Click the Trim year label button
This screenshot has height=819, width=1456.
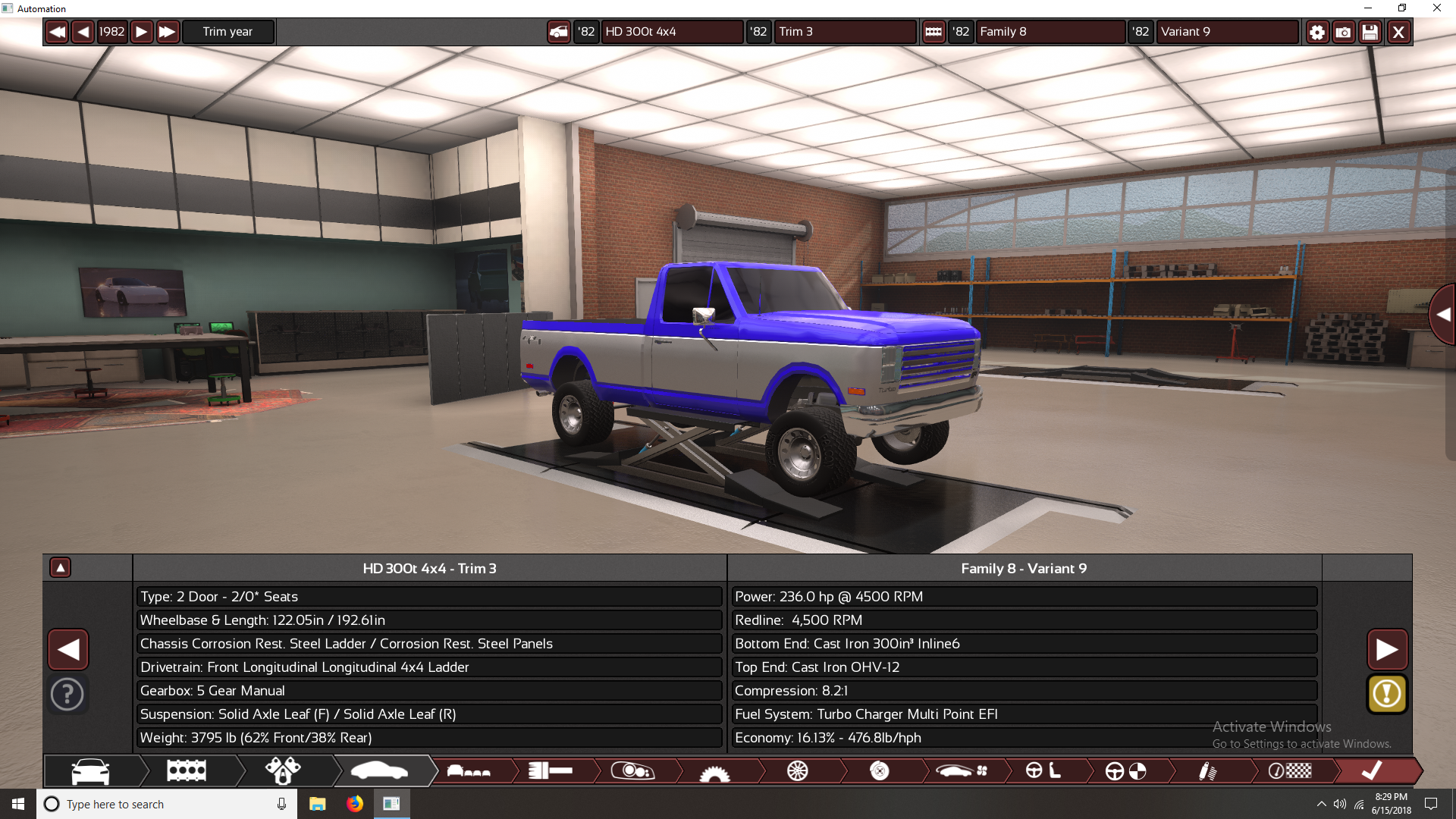click(227, 32)
